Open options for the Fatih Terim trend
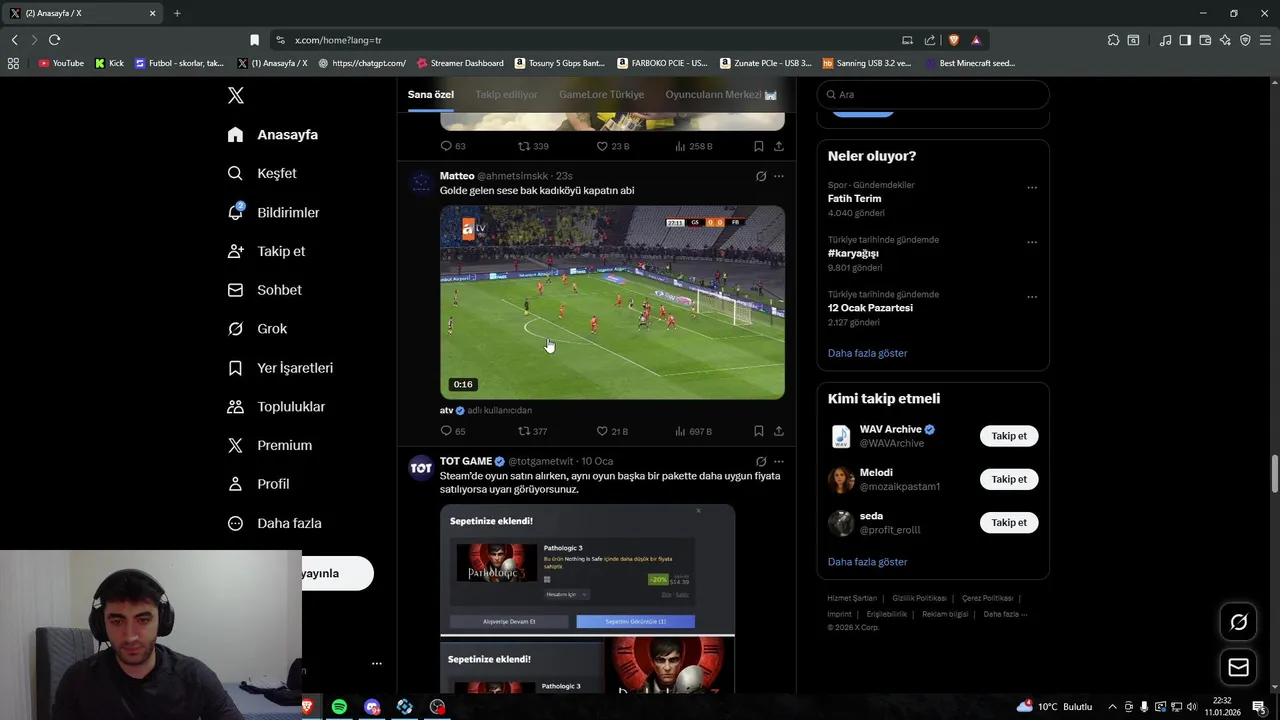Viewport: 1280px width, 720px height. [1032, 187]
